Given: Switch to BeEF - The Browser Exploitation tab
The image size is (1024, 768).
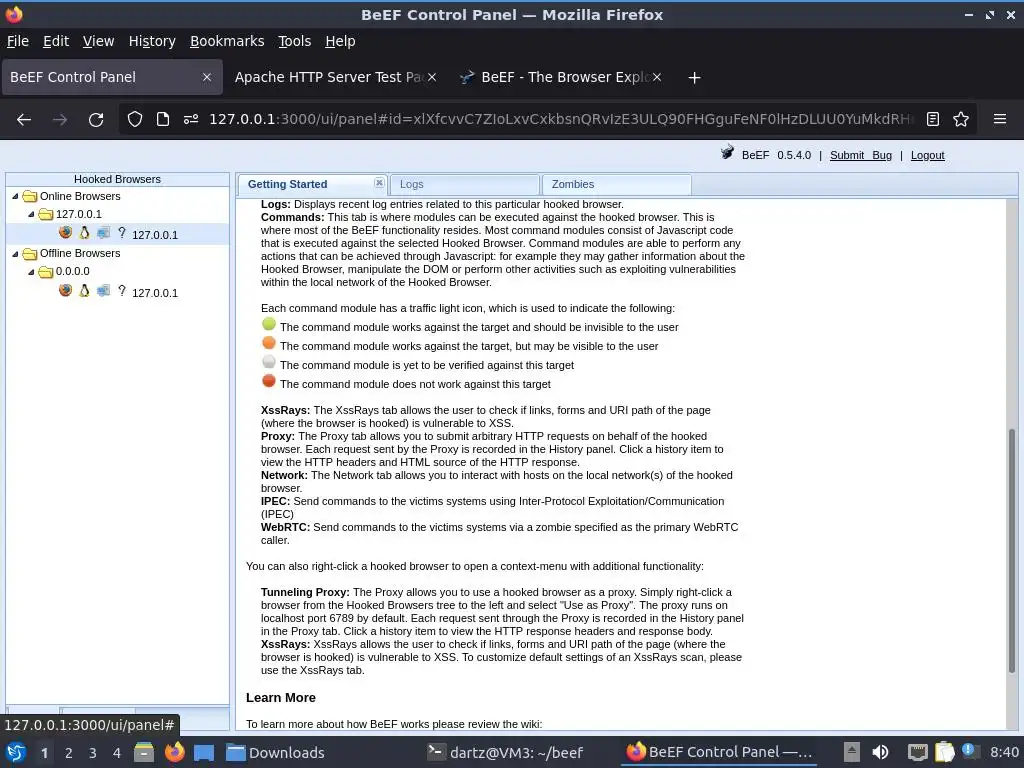Looking at the screenshot, I should point(564,77).
